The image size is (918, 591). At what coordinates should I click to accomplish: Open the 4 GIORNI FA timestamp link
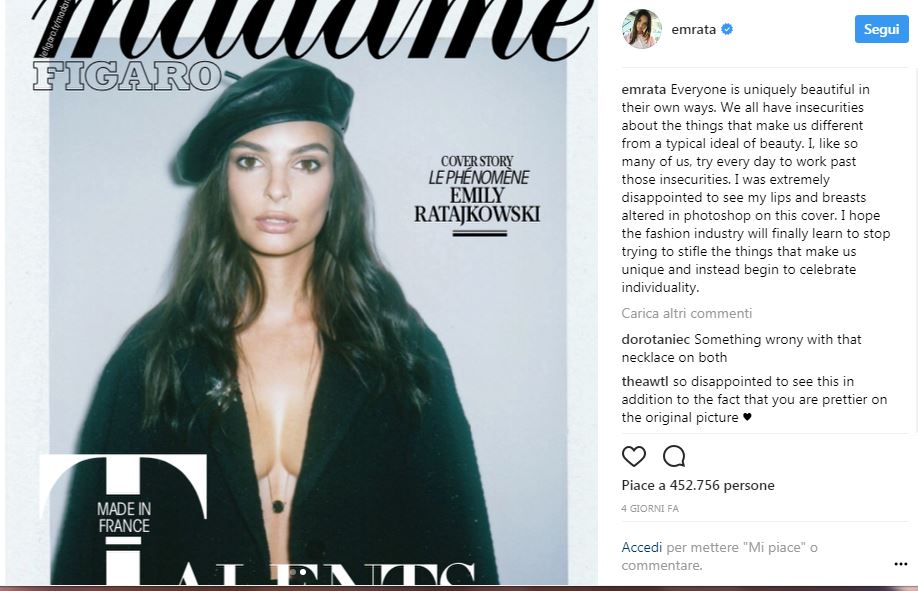[x=650, y=508]
